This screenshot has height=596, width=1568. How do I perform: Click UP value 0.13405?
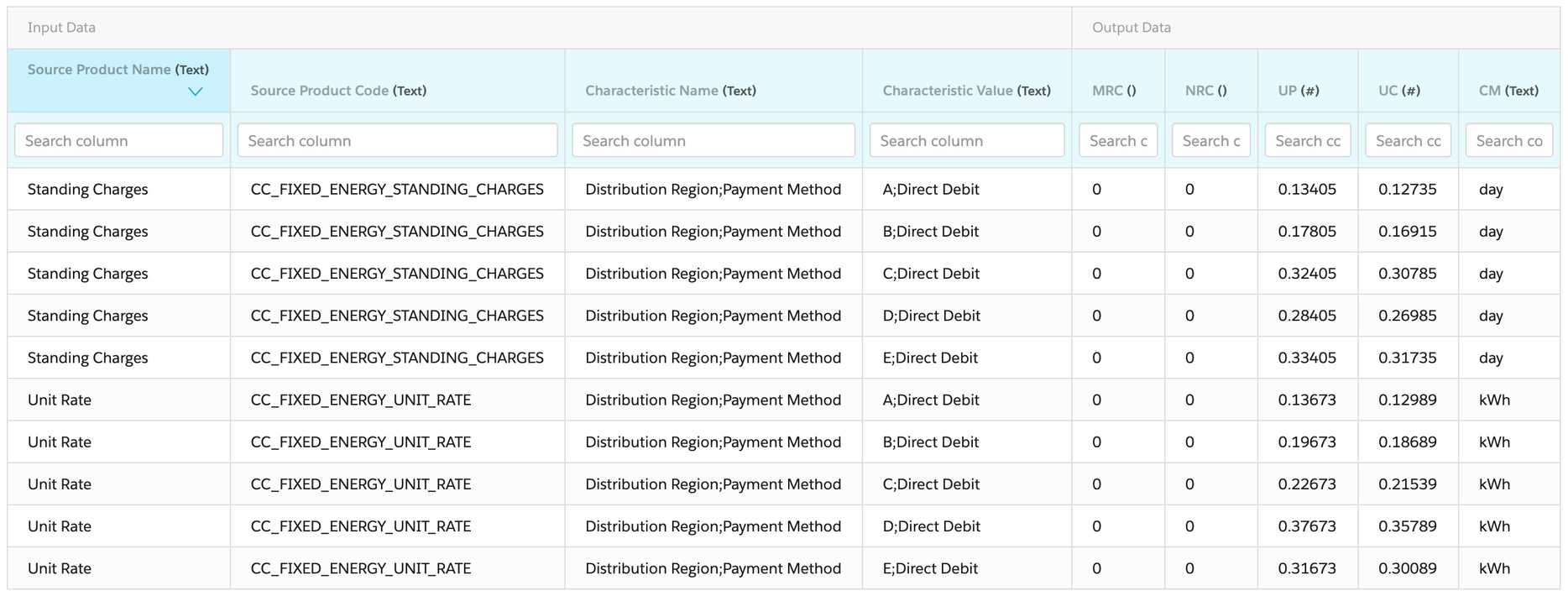[1307, 190]
